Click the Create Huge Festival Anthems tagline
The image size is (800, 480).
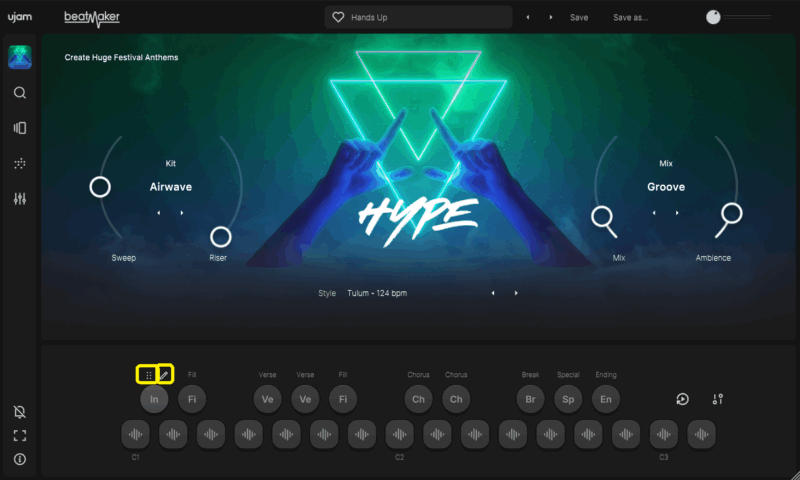(x=121, y=57)
